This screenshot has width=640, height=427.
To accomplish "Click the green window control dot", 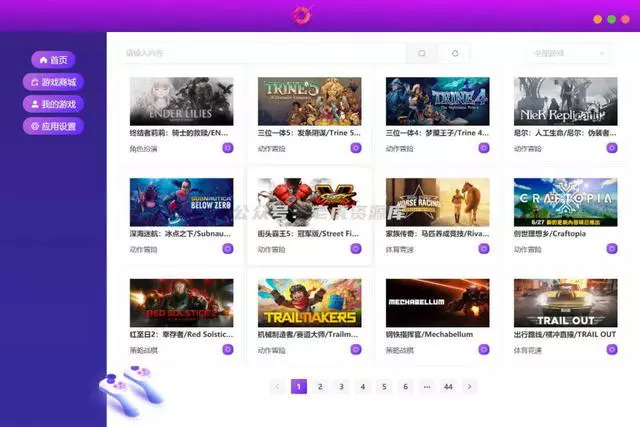I will [x=611, y=19].
